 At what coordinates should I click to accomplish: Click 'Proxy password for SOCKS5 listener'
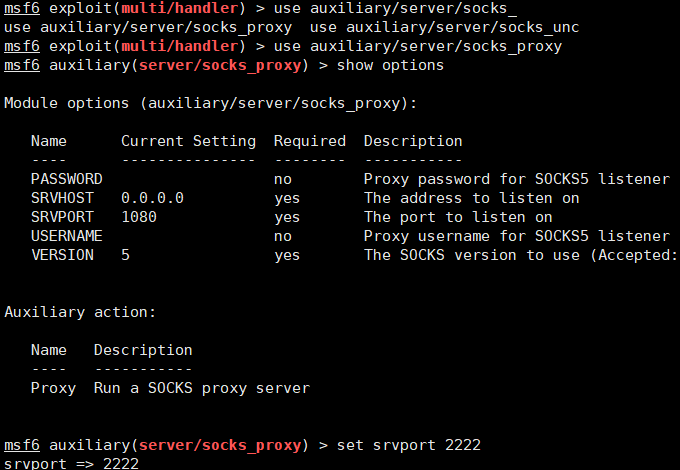click(517, 179)
